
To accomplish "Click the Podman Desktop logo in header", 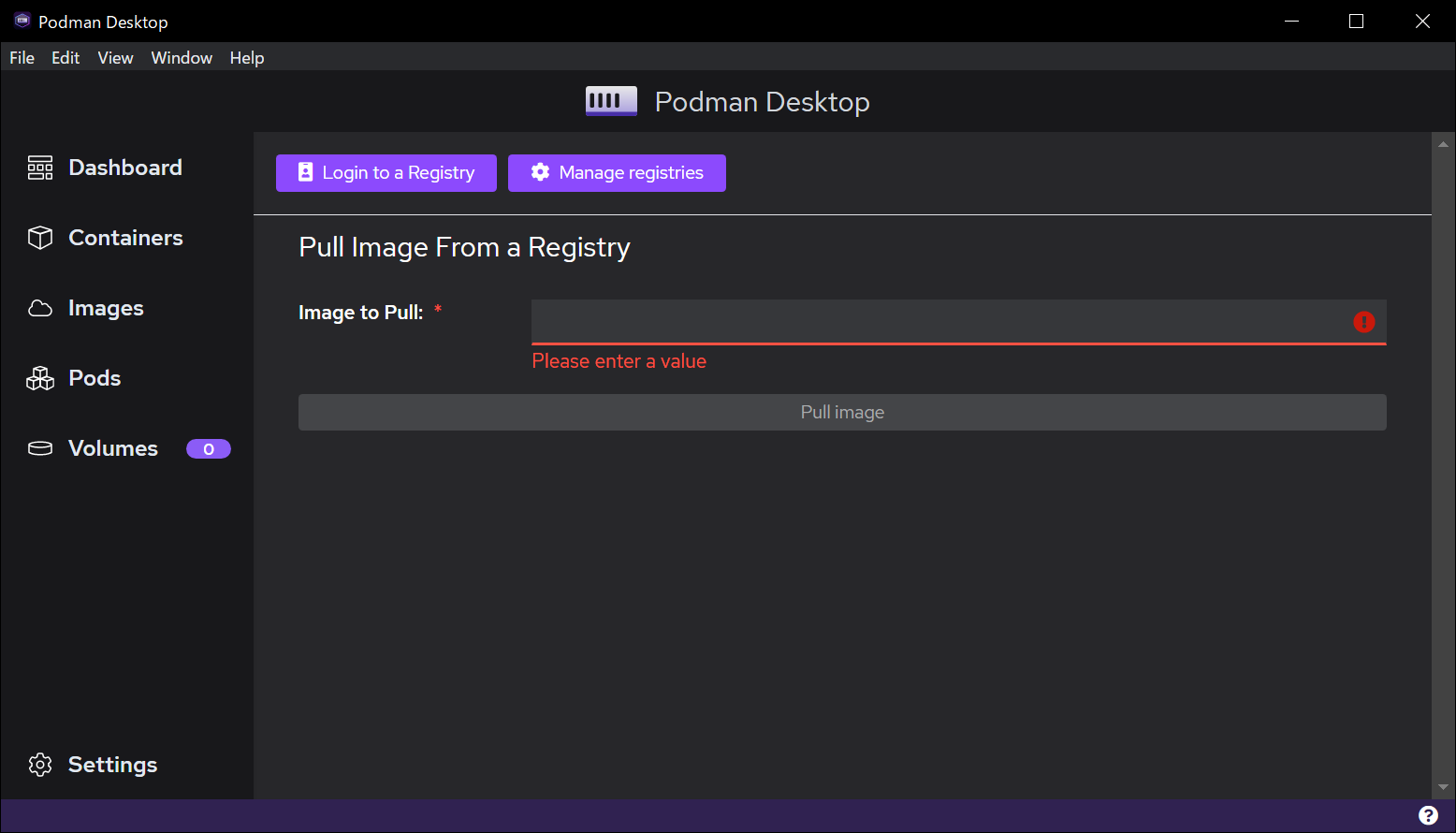I will tap(611, 101).
